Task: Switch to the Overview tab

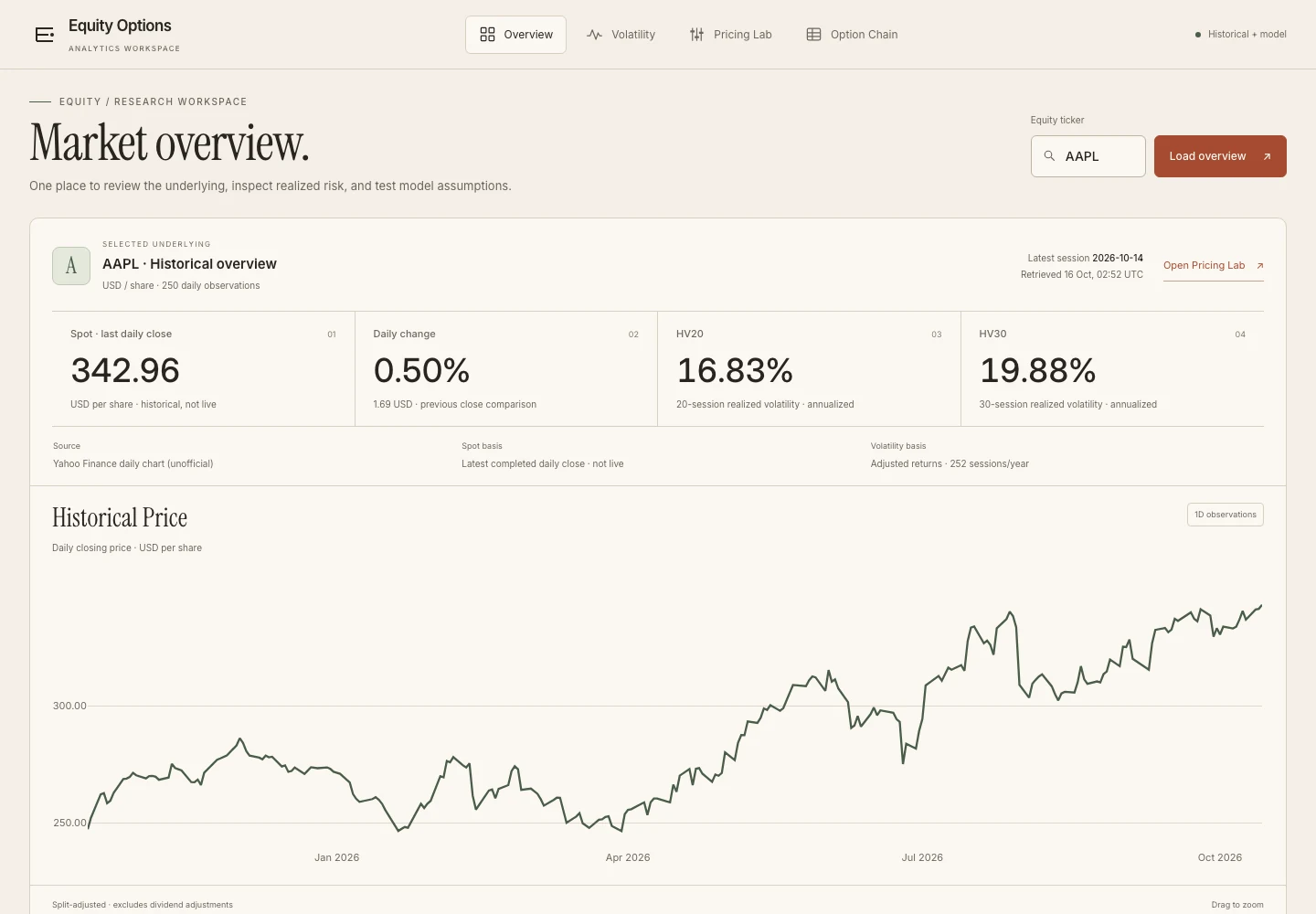Action: 515,35
